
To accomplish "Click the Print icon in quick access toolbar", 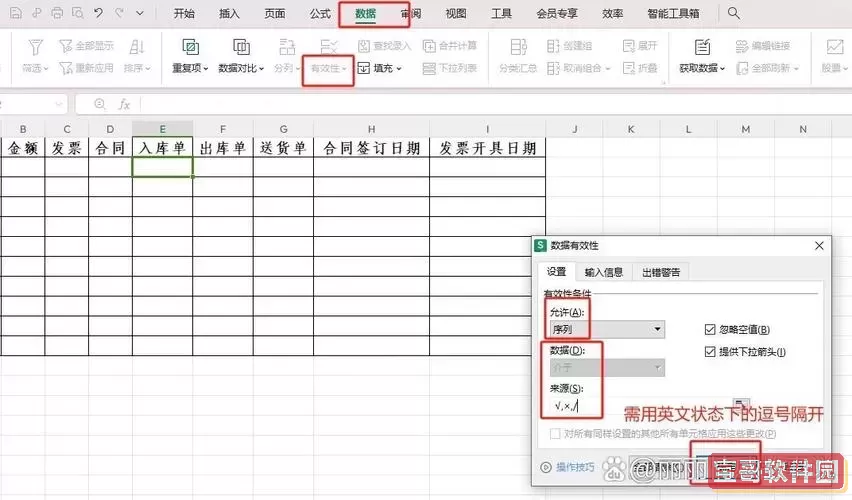I will click(x=57, y=13).
